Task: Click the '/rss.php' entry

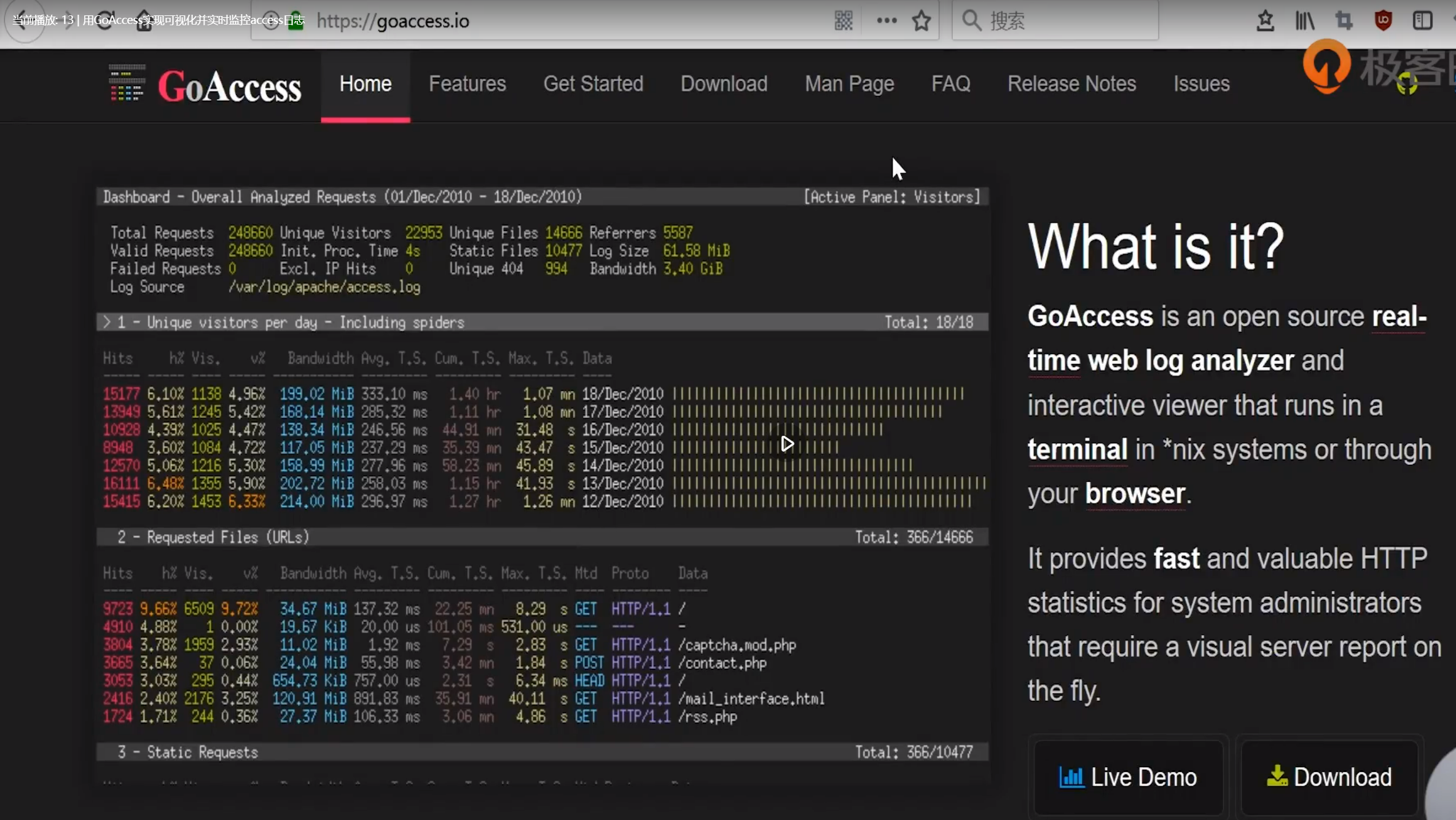Action: click(x=708, y=717)
